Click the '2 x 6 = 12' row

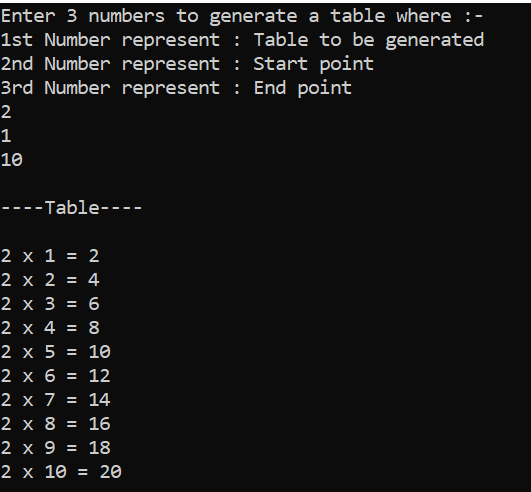tap(56, 376)
